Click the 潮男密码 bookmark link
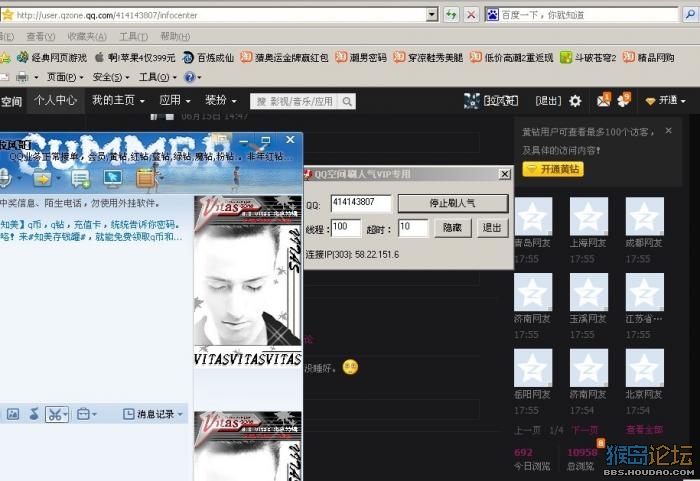 point(361,58)
